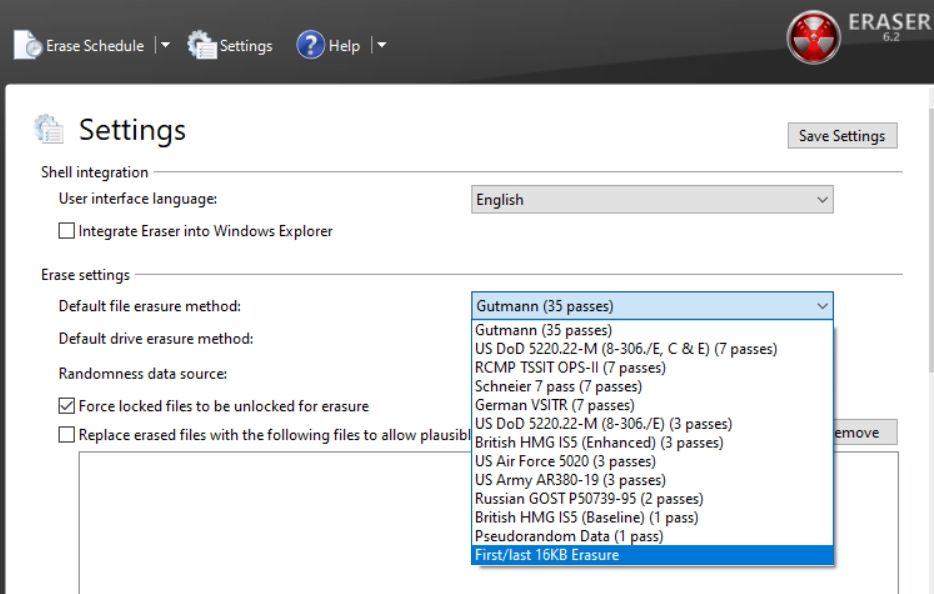Click inside the plausible deniability files list
934x594 pixels.
pyautogui.click(x=274, y=523)
